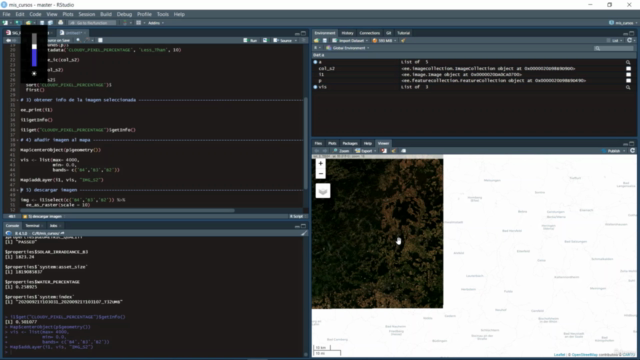Switch to the History tab
640x360 pixels.
[347, 33]
